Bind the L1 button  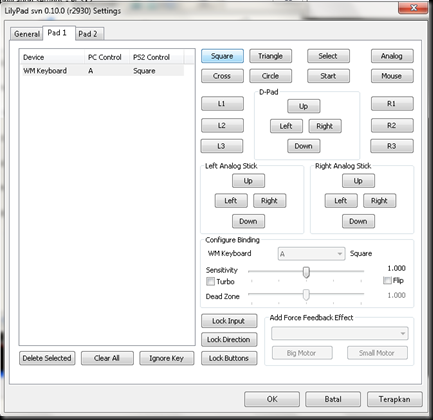tap(222, 104)
